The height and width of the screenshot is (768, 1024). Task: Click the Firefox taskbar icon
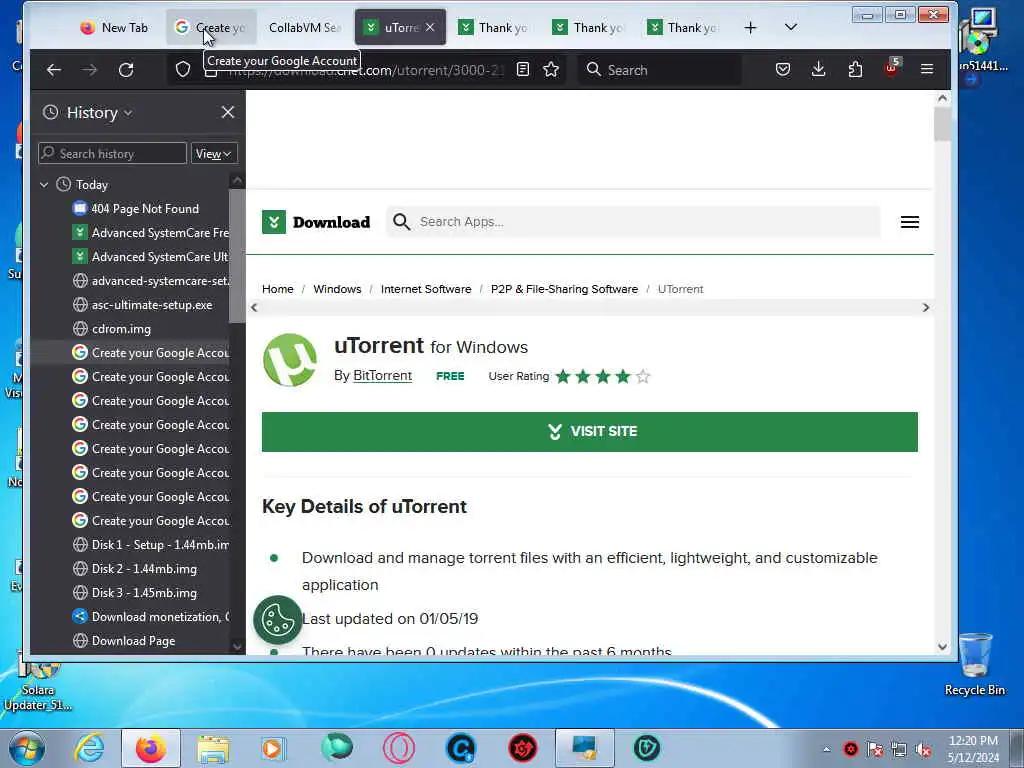coord(151,748)
